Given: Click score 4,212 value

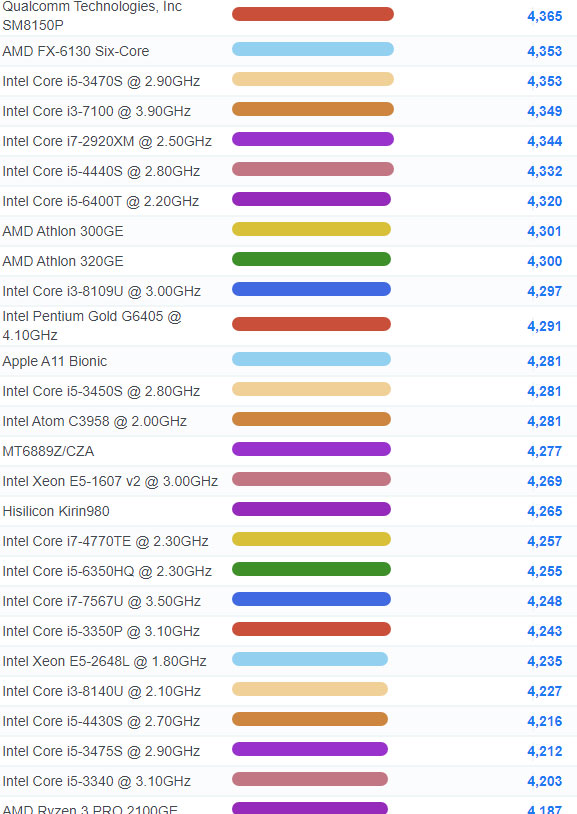Looking at the screenshot, I should (x=545, y=751).
